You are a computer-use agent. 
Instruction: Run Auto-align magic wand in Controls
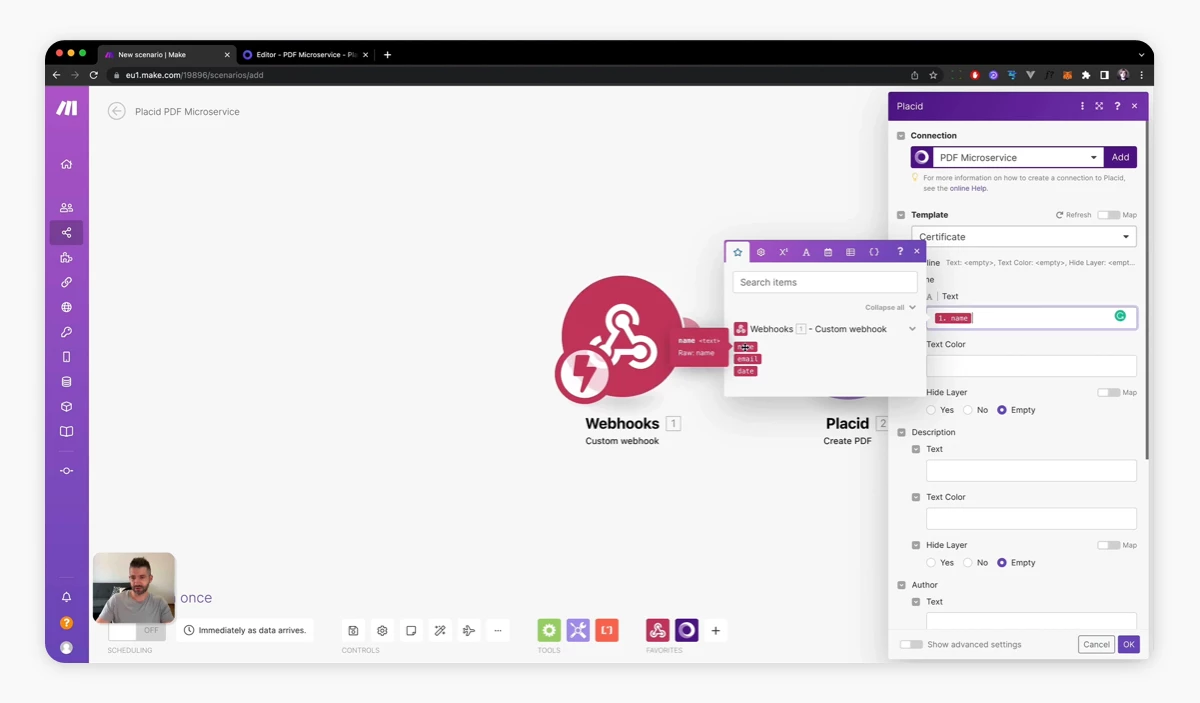click(440, 630)
